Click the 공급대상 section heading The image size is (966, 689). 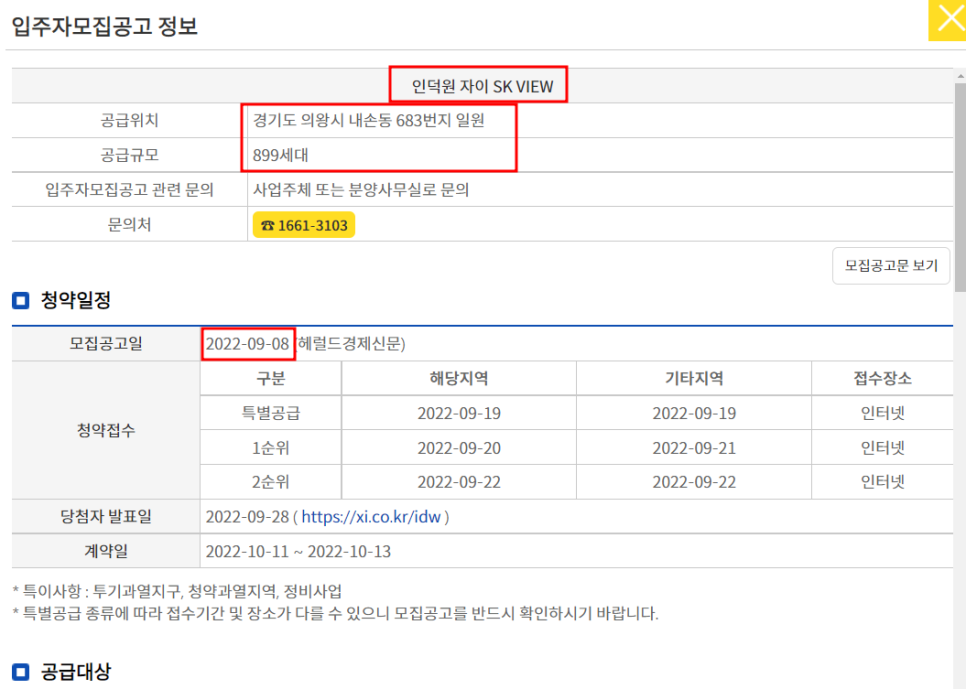(76, 672)
